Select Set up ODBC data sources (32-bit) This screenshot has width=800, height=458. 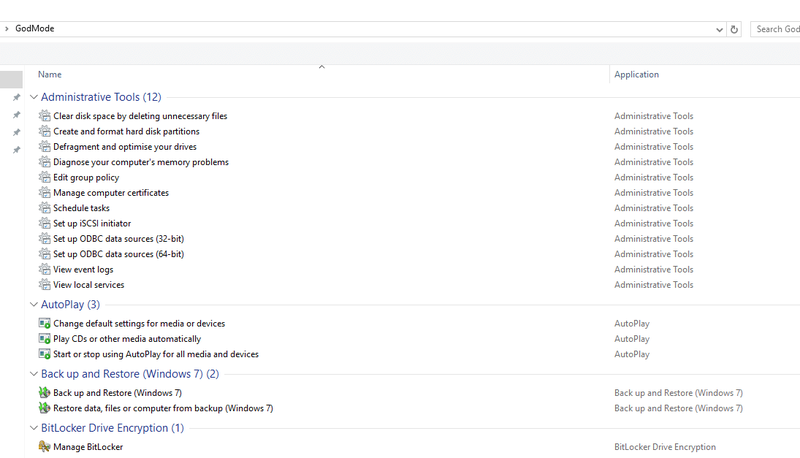(119, 238)
